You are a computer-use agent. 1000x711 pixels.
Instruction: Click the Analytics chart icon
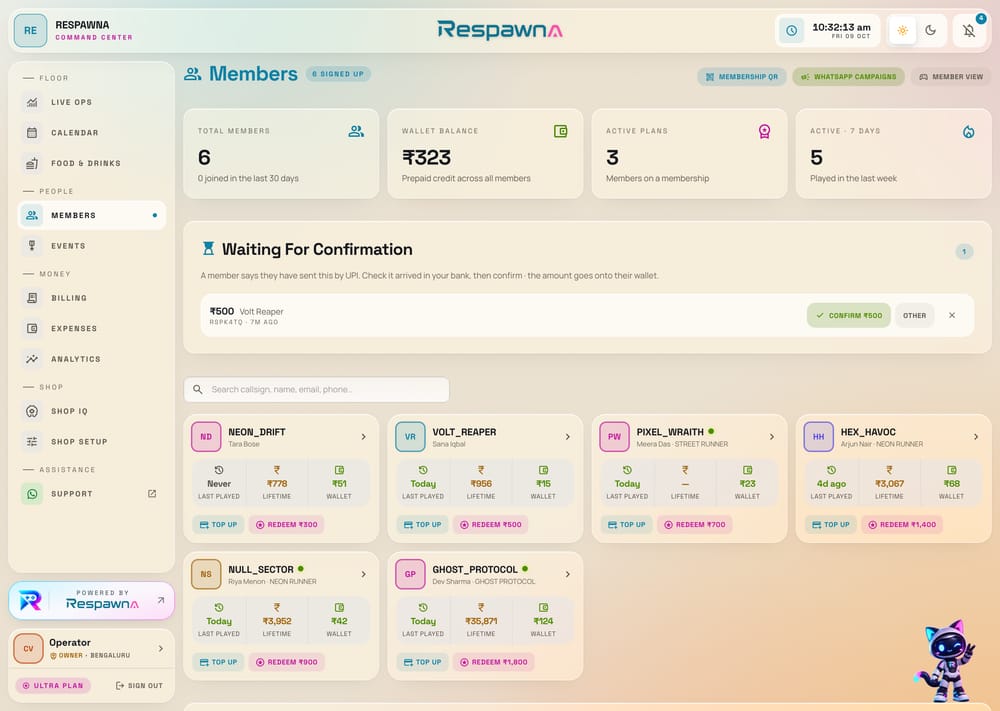[32, 359]
